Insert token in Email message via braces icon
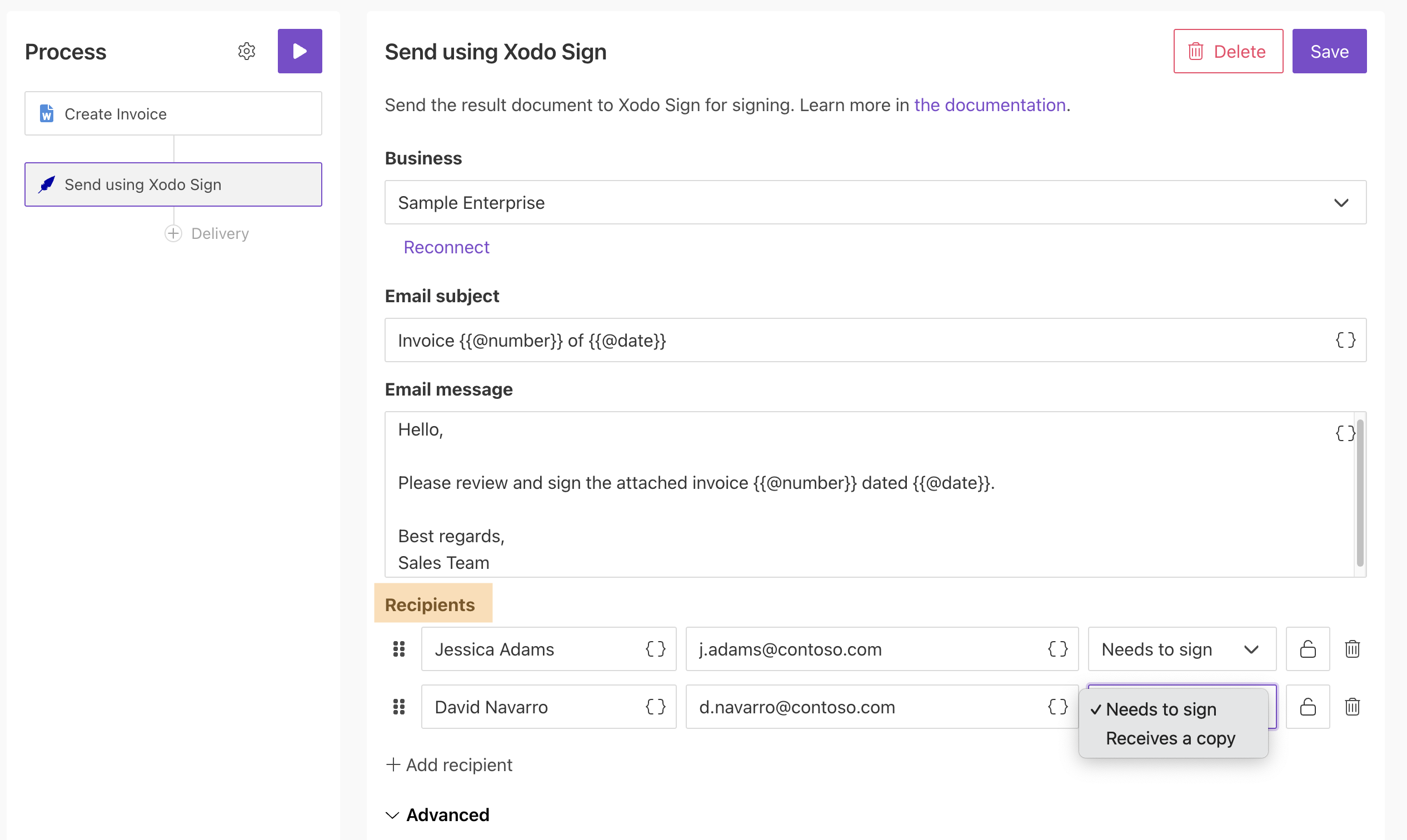 [1345, 433]
